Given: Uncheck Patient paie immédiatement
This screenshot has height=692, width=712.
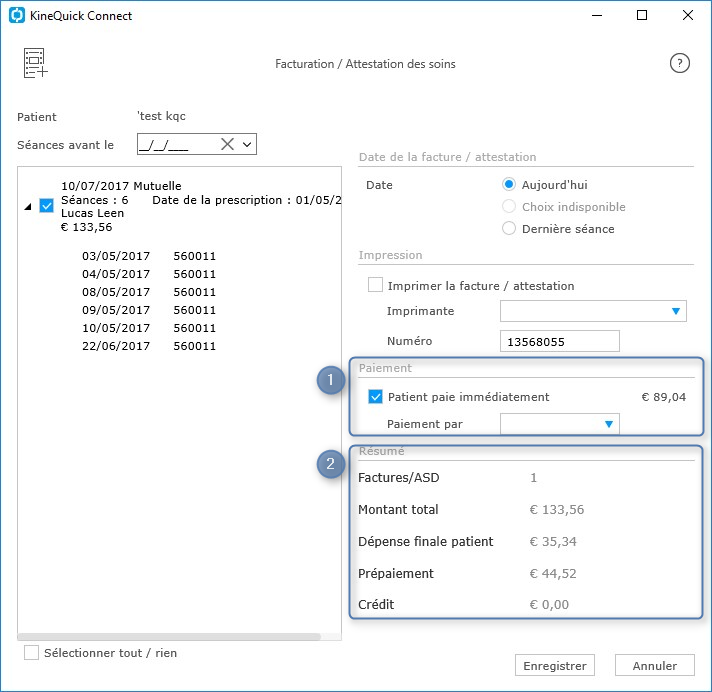Looking at the screenshot, I should click(x=375, y=396).
